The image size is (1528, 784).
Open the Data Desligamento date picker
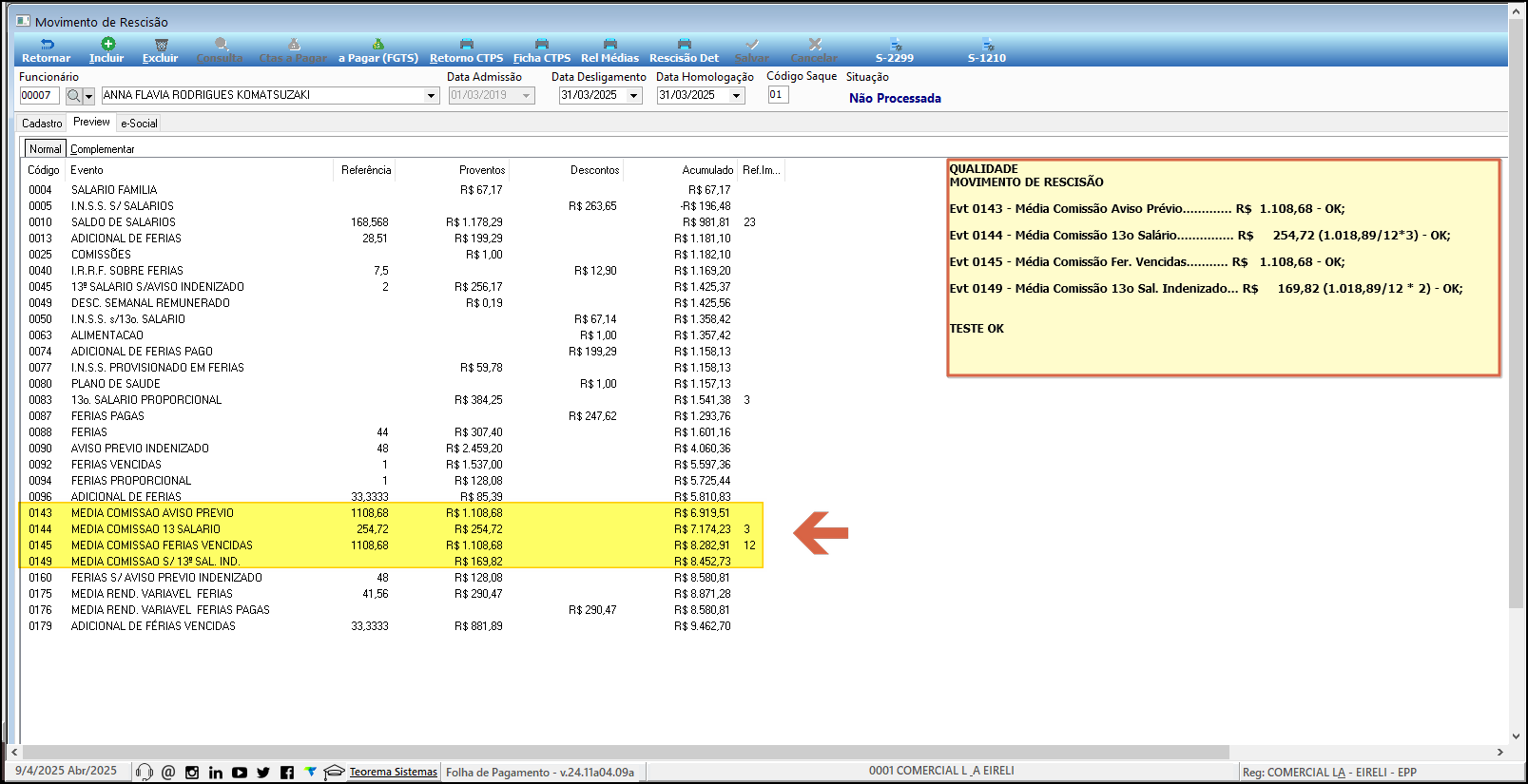(634, 96)
